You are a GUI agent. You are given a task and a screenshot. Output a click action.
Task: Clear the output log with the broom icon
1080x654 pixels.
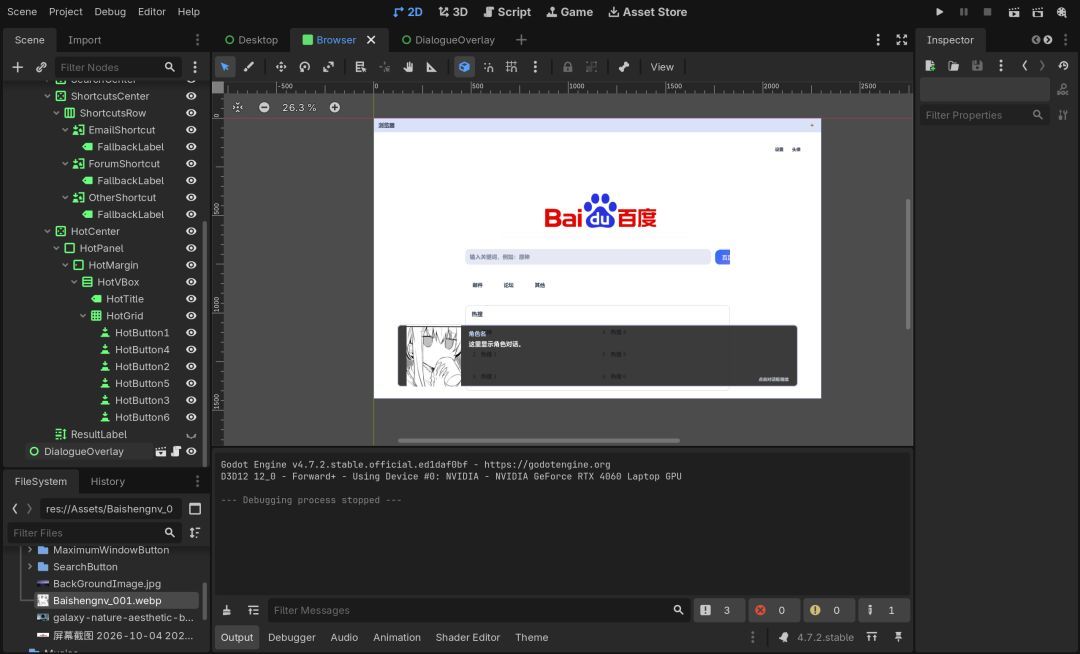pyautogui.click(x=227, y=610)
